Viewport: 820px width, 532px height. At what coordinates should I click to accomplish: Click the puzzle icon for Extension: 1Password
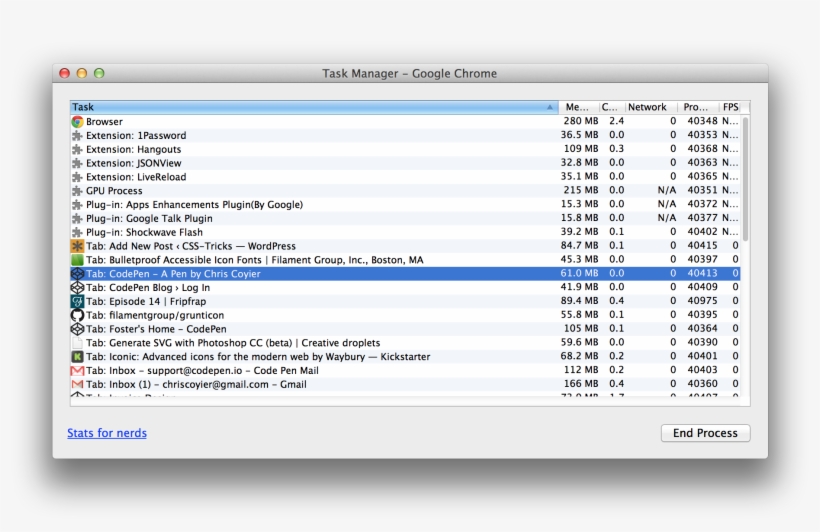pos(77,135)
